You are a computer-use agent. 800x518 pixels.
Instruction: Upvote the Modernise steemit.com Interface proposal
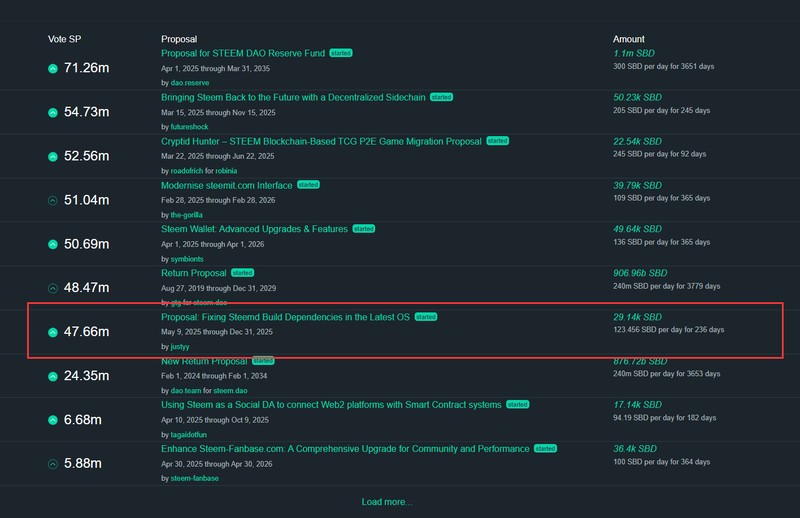coord(53,201)
